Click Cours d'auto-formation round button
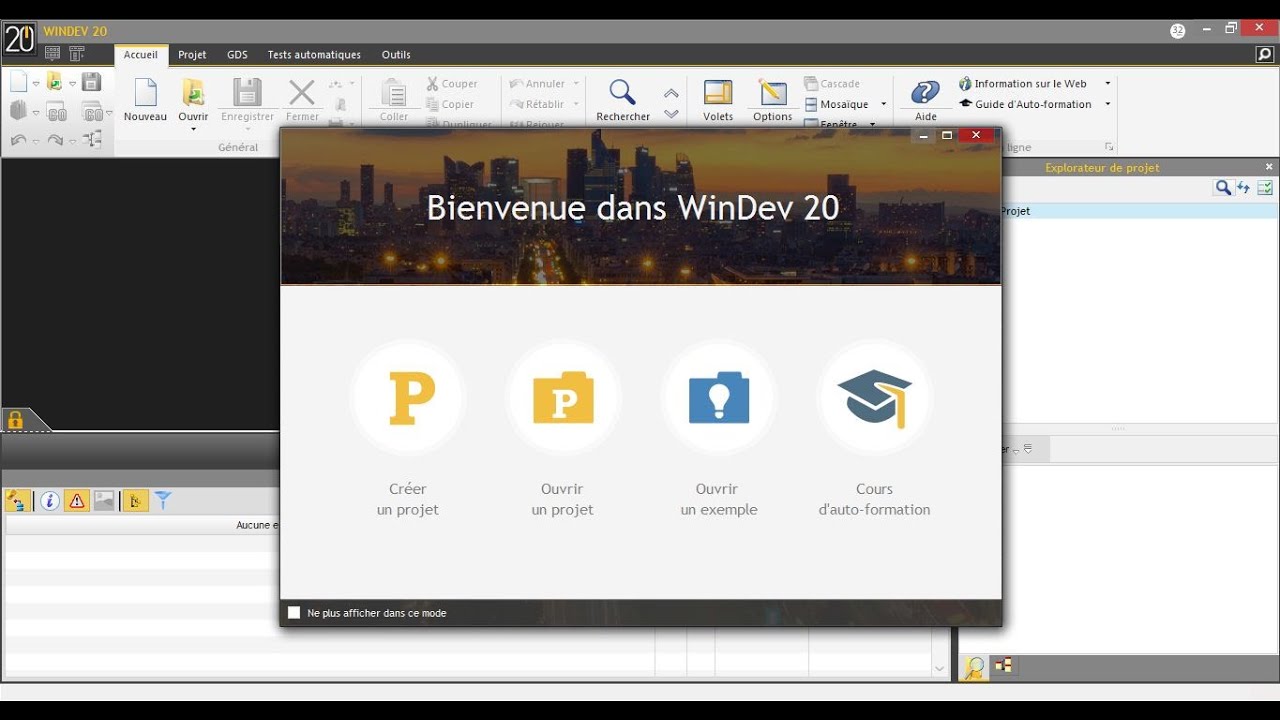The image size is (1280, 720). (874, 397)
